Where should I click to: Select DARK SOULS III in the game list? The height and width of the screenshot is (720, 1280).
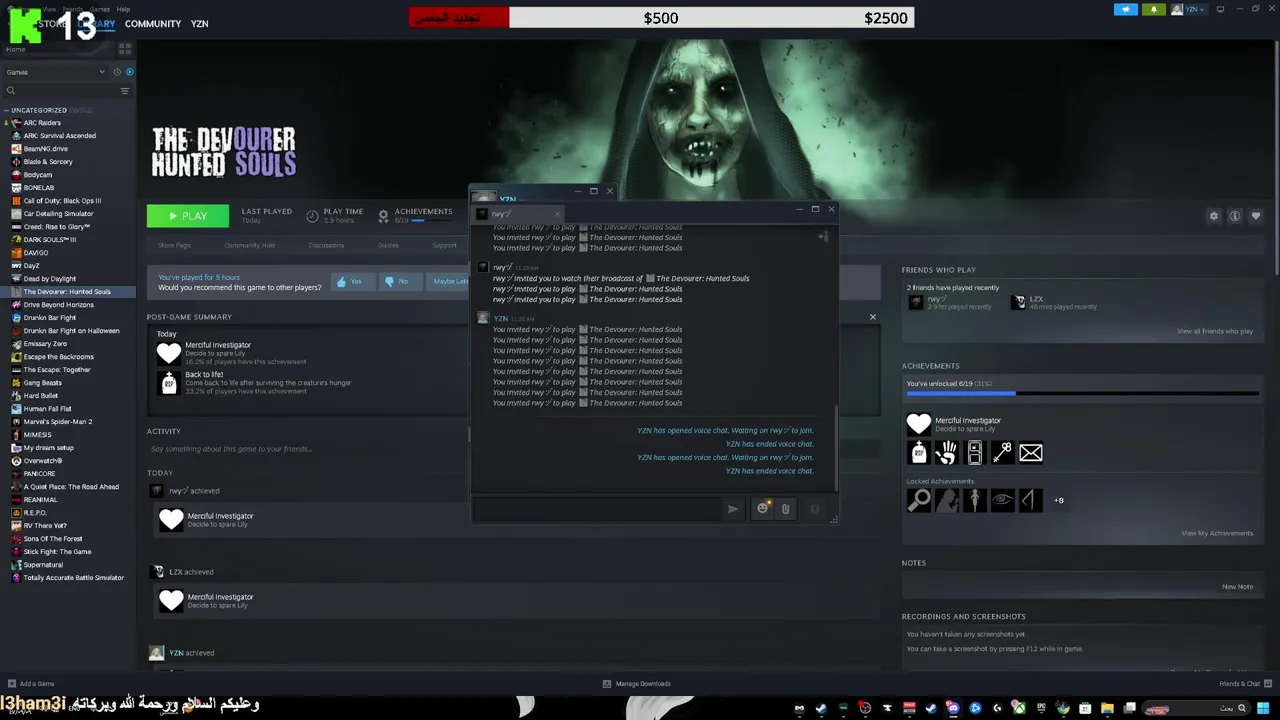pos(50,240)
